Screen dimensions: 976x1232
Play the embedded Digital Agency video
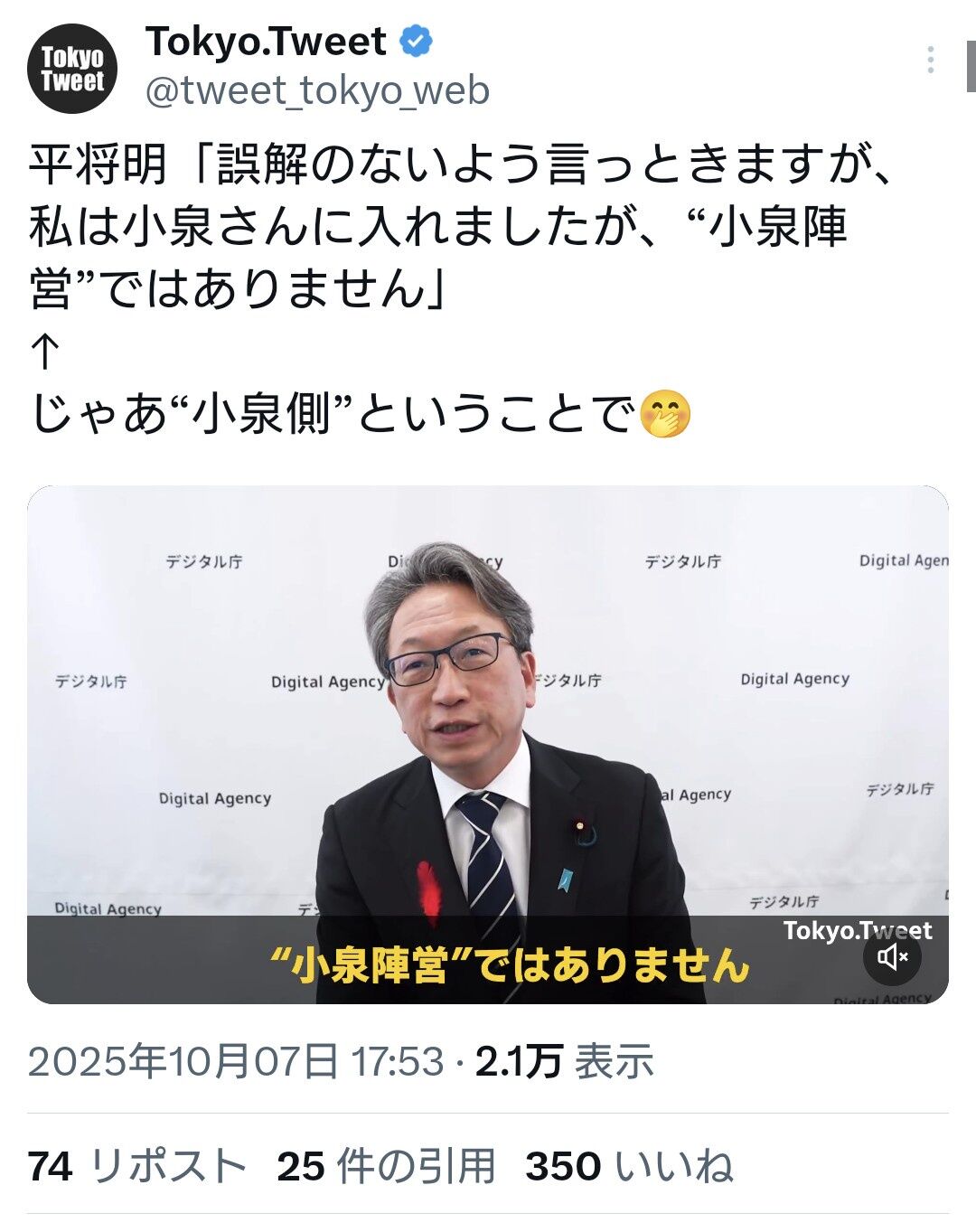[x=488, y=745]
